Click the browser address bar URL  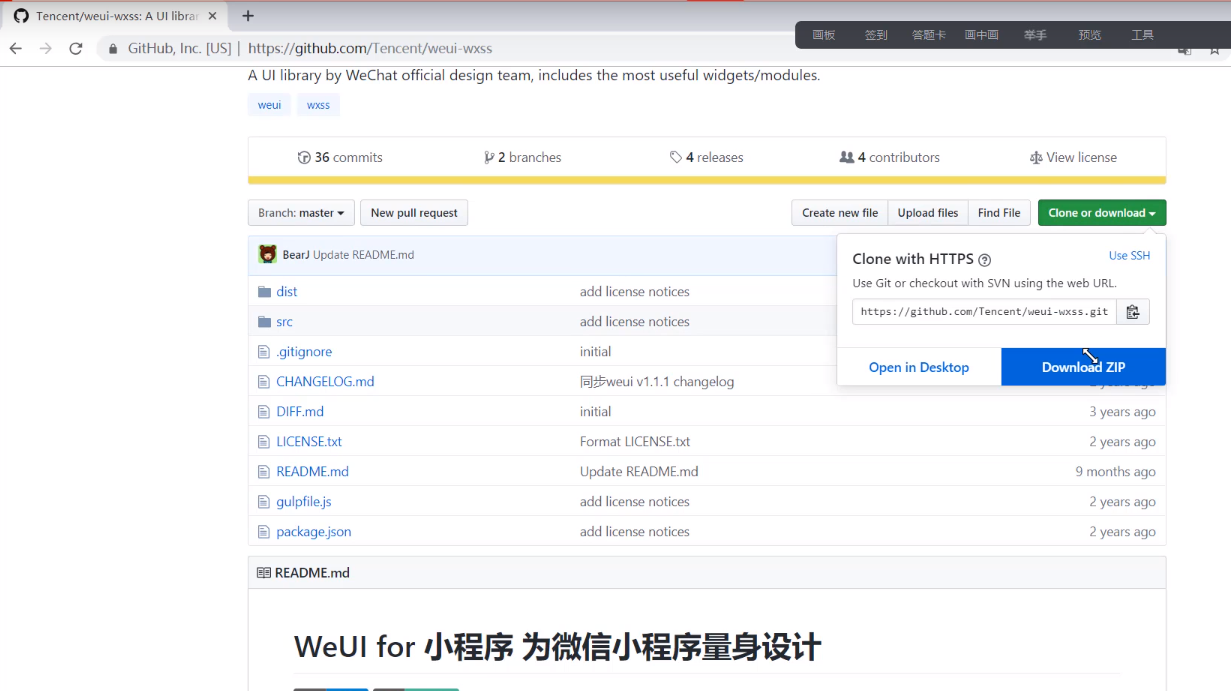click(370, 48)
